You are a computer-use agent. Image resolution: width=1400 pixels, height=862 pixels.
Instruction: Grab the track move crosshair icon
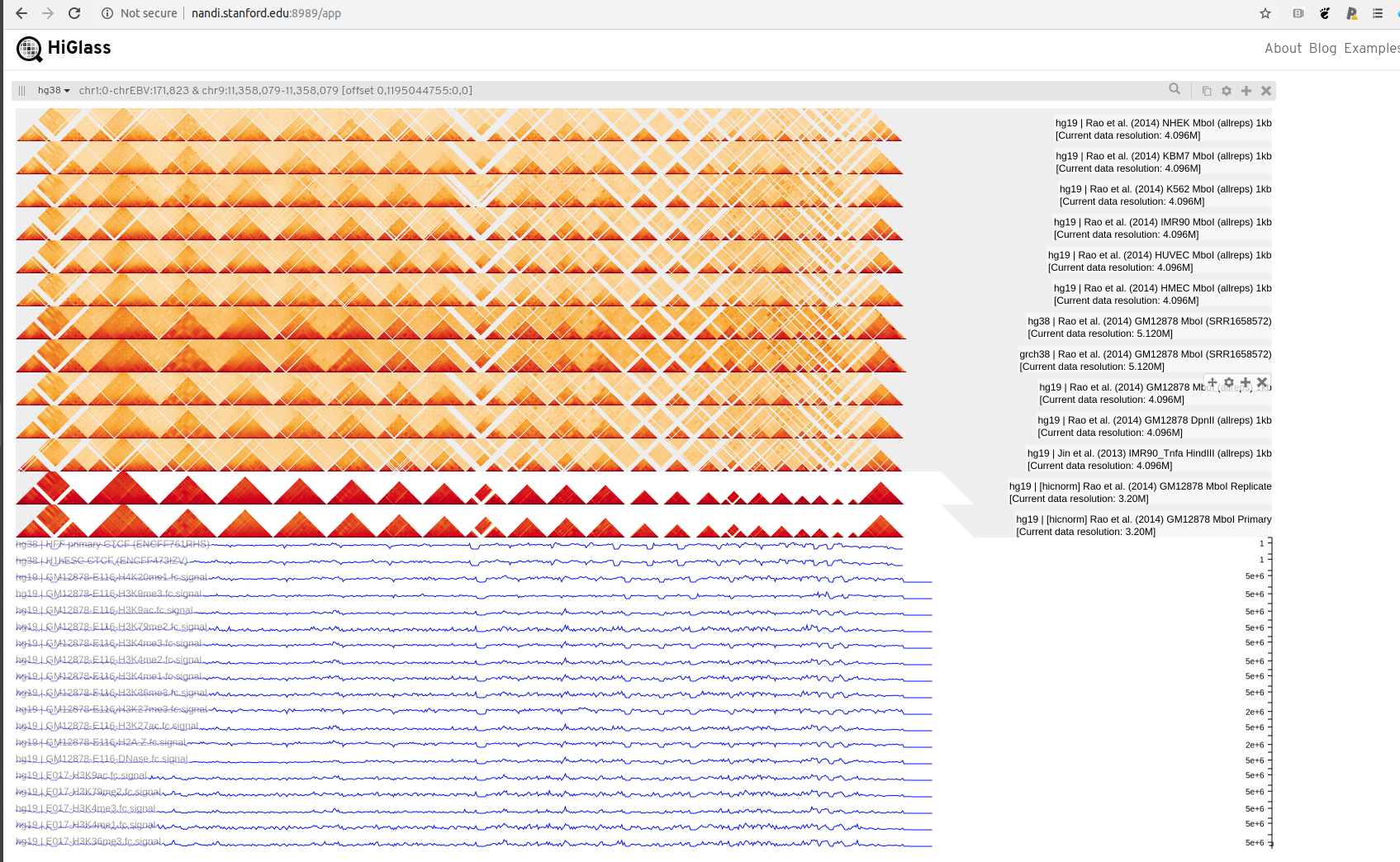(x=1213, y=382)
